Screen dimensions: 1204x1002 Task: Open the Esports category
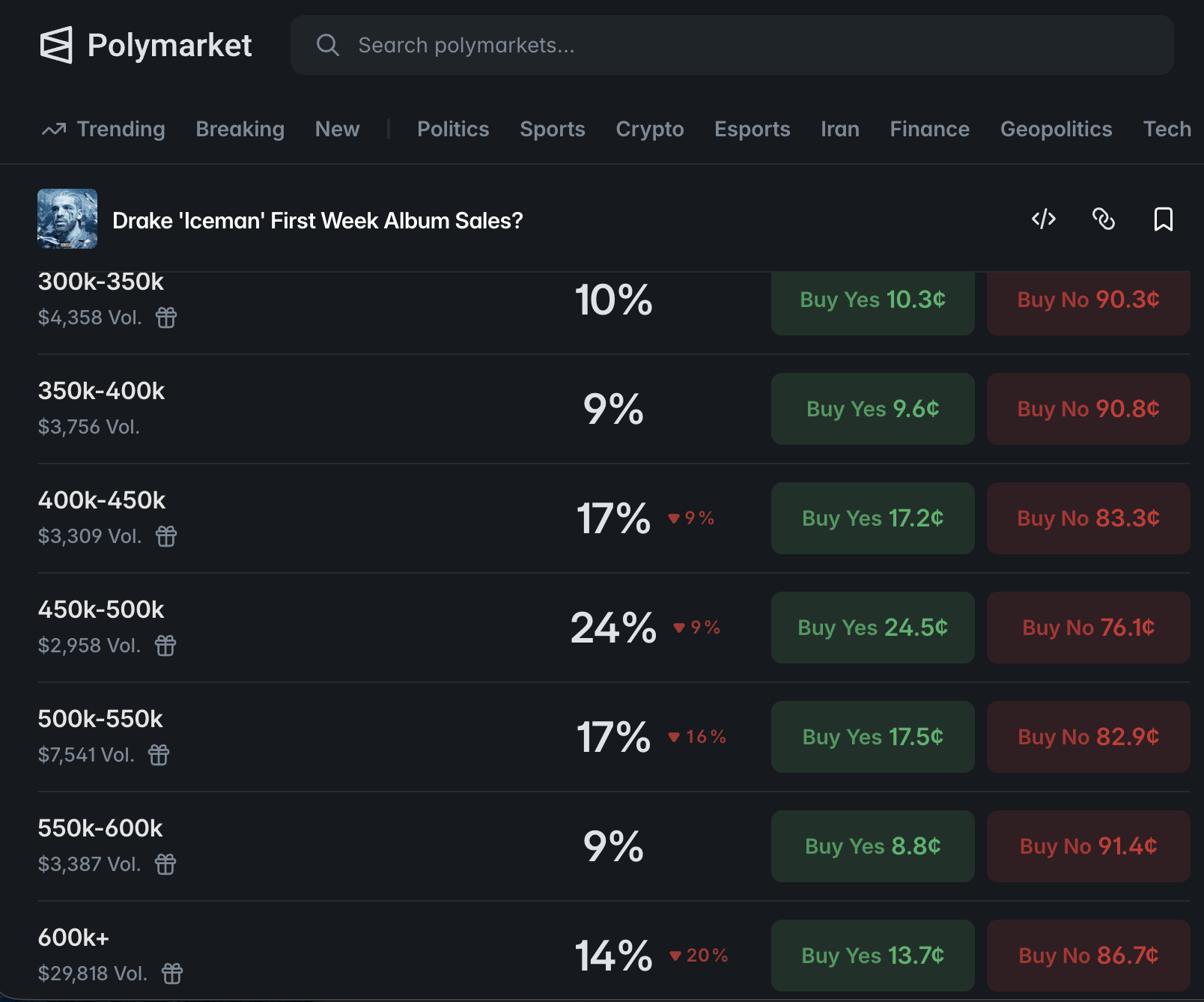tap(752, 129)
